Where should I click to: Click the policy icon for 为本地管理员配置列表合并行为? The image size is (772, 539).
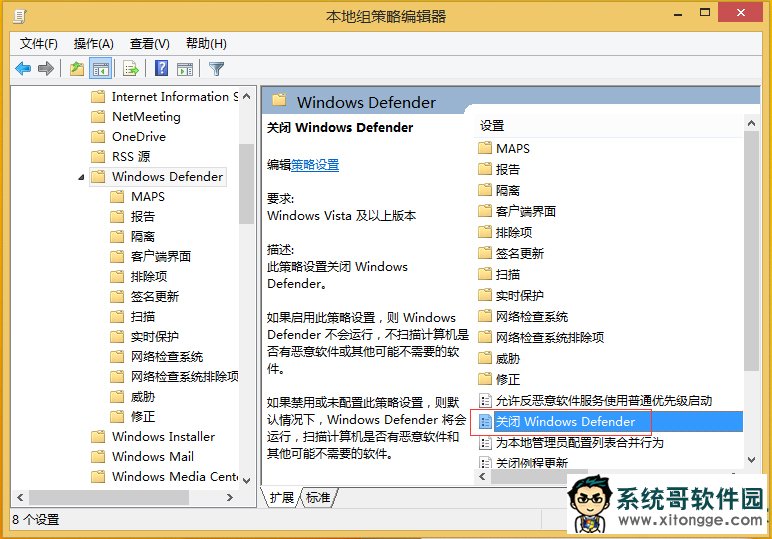tap(485, 443)
